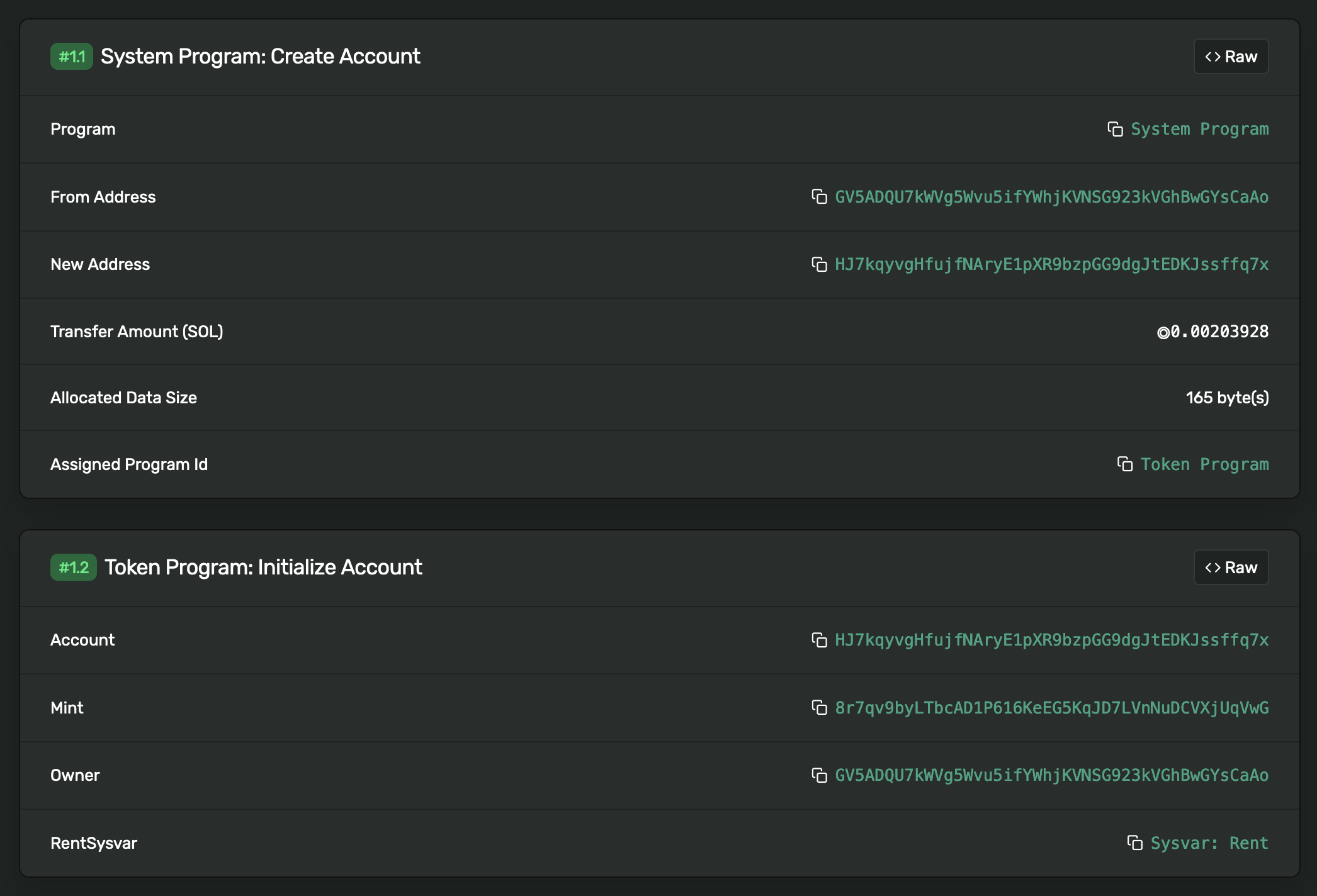Open the Account link HJ7kqyvg in Initialize Account
Viewport: 1317px width, 896px height.
pos(1052,640)
